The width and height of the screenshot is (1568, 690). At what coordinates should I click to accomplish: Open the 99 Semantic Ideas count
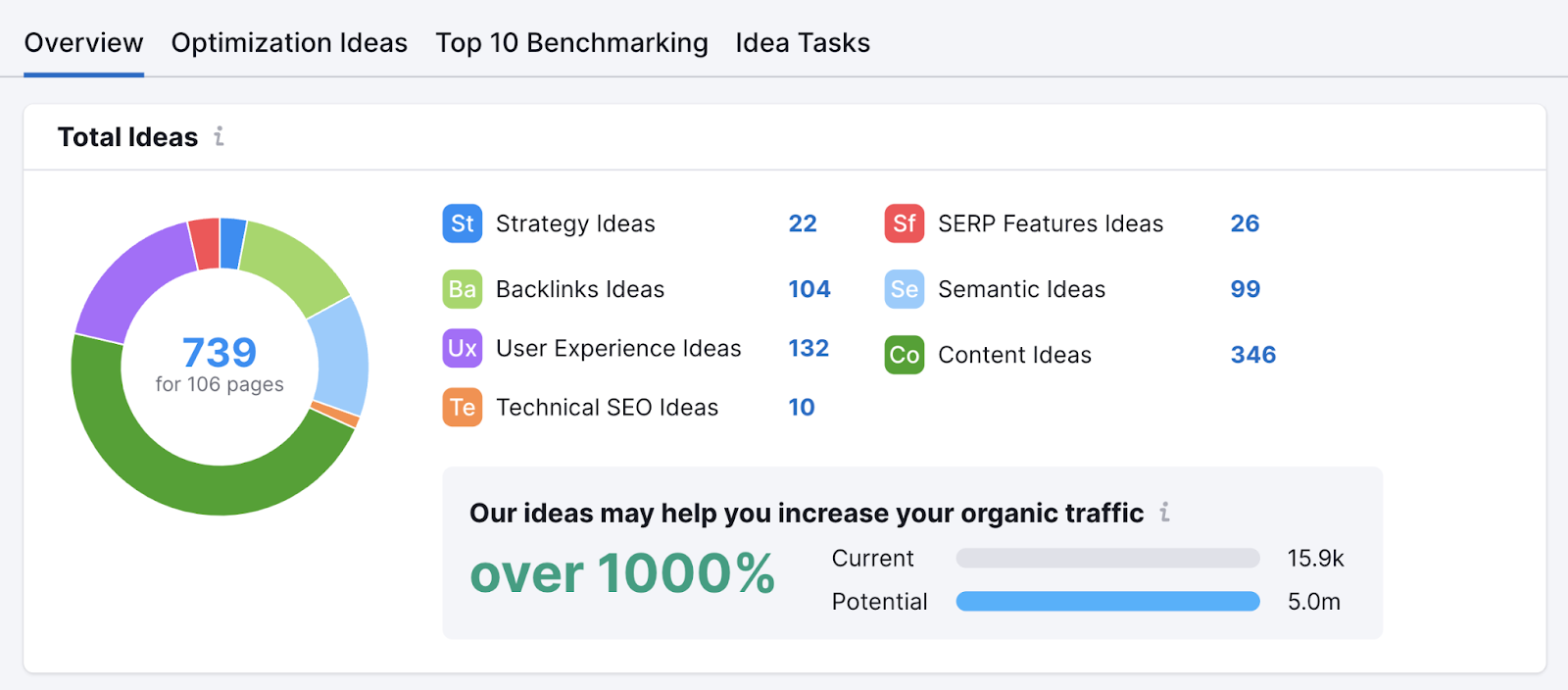pyautogui.click(x=1244, y=289)
